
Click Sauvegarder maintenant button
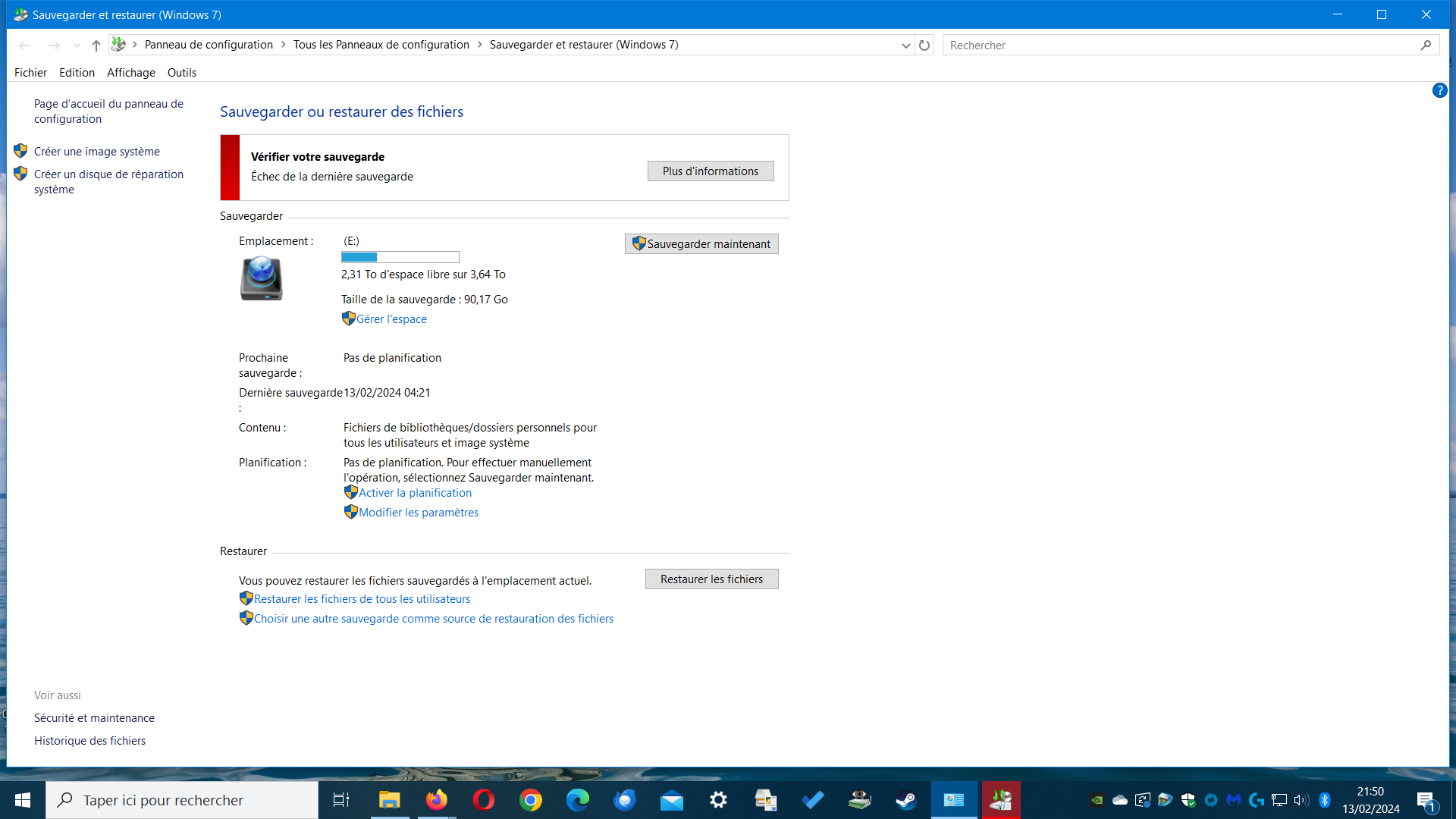[701, 244]
